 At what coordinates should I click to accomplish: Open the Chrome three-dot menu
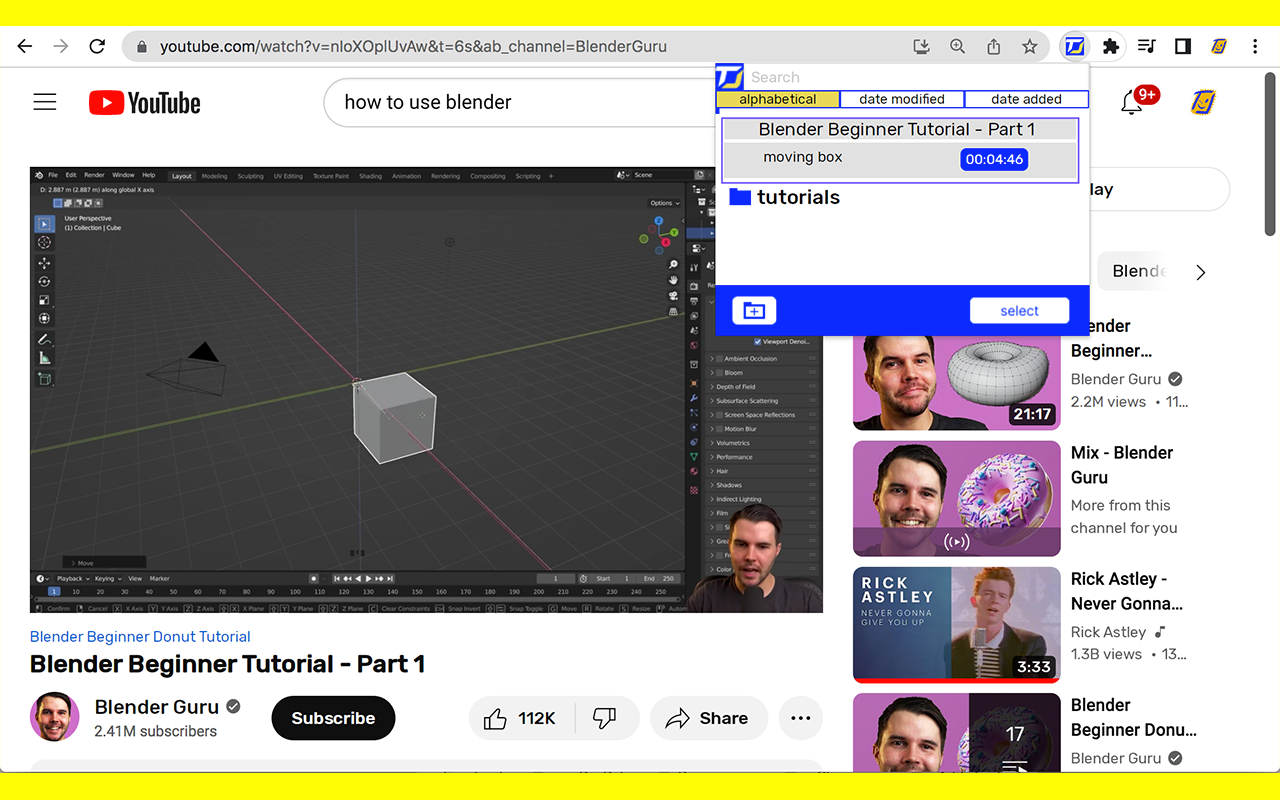pos(1255,46)
